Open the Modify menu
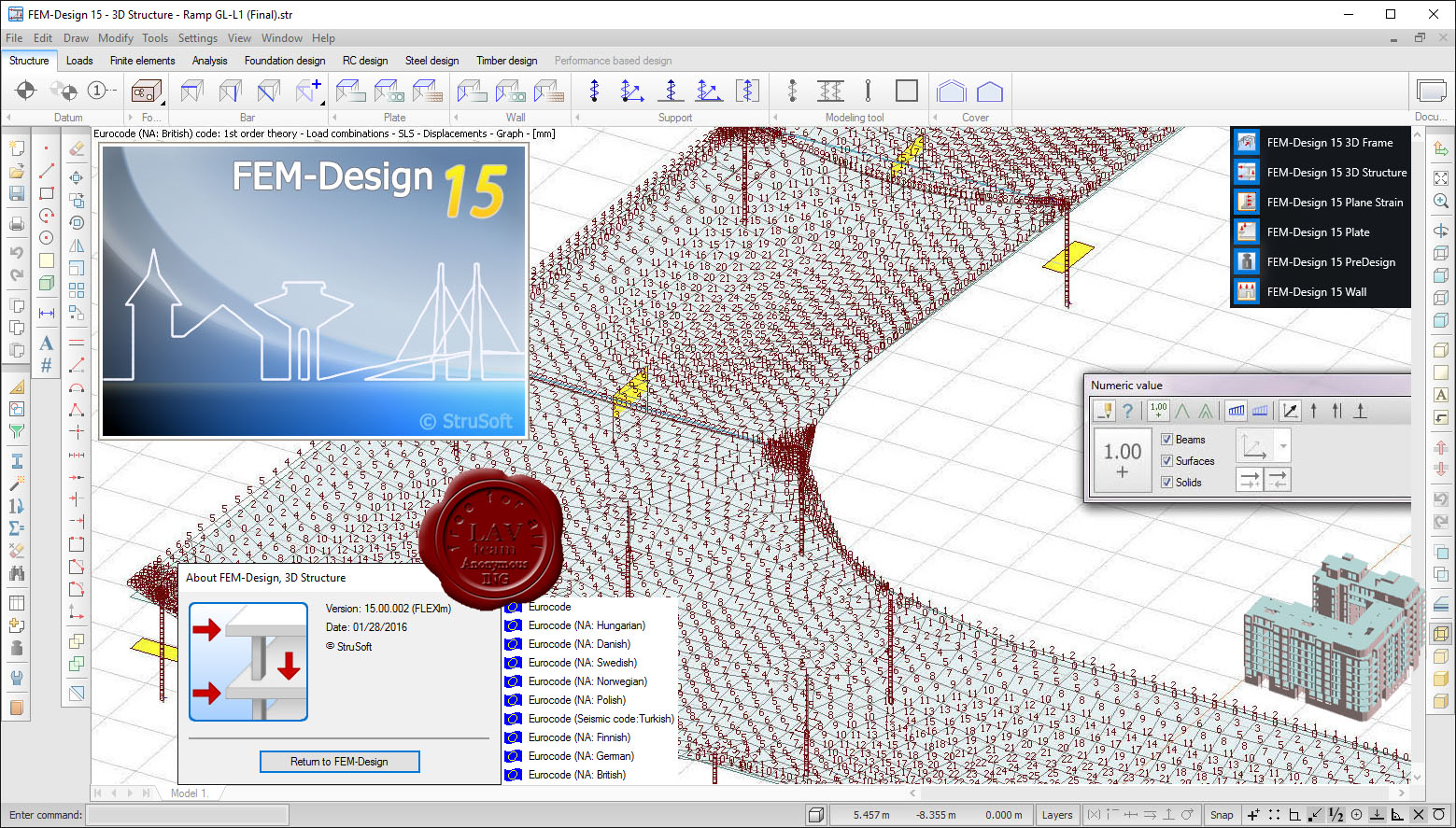 116,38
